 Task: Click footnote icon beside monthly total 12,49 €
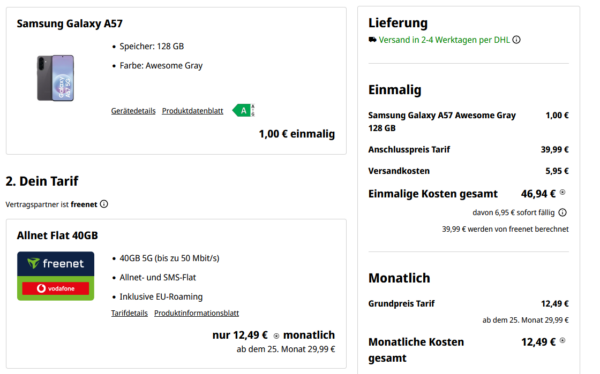click(562, 340)
